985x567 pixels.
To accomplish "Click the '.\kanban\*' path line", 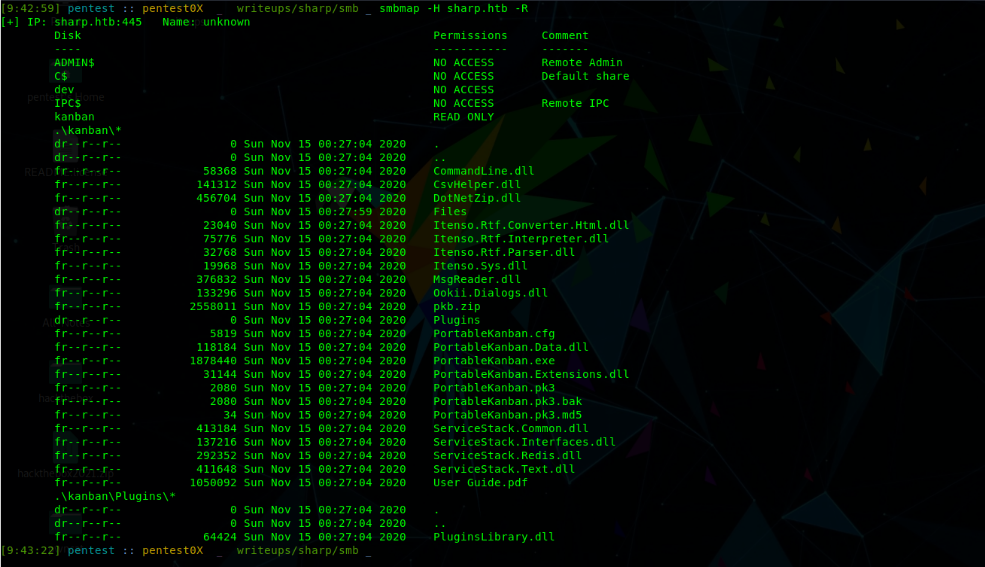I will pos(88,131).
